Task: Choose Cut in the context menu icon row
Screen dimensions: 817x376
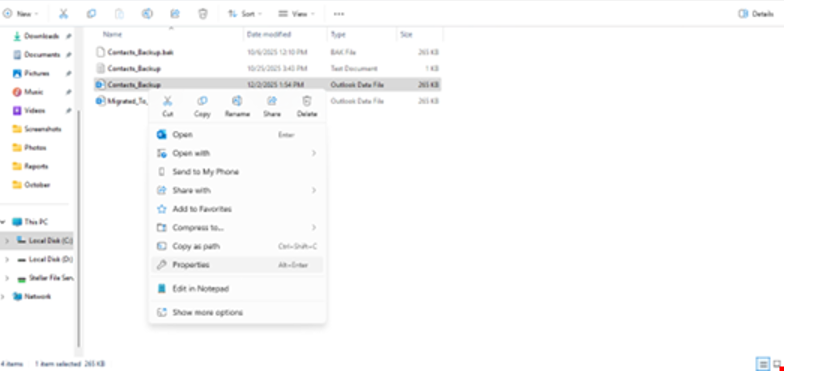Action: (167, 106)
